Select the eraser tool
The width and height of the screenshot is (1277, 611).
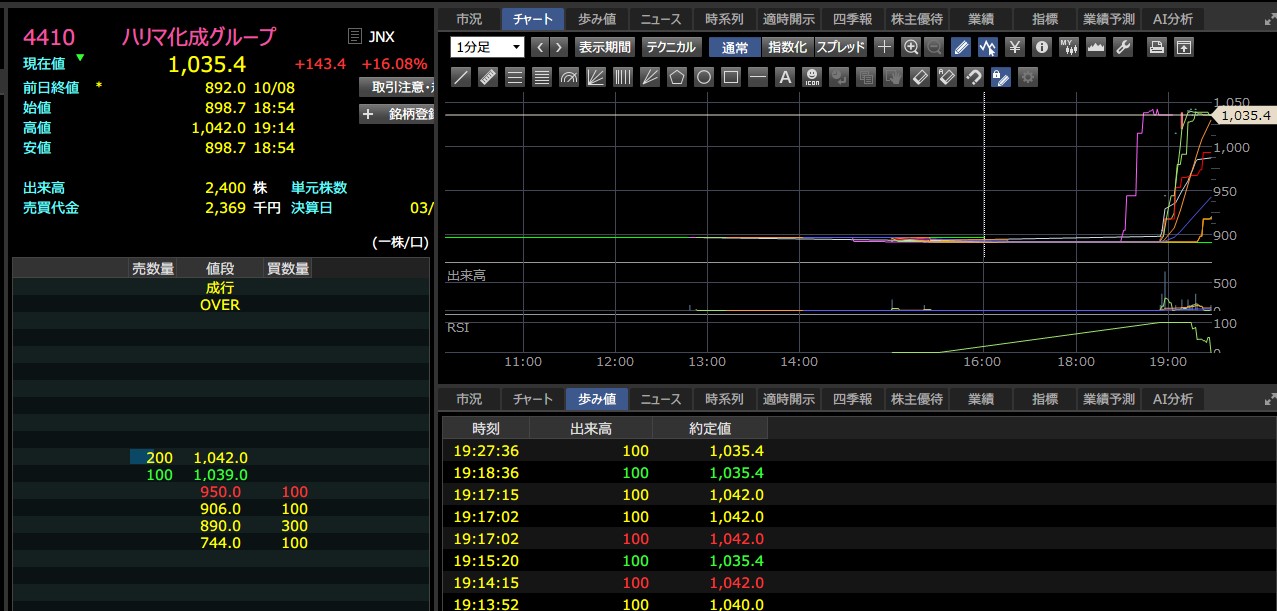919,77
